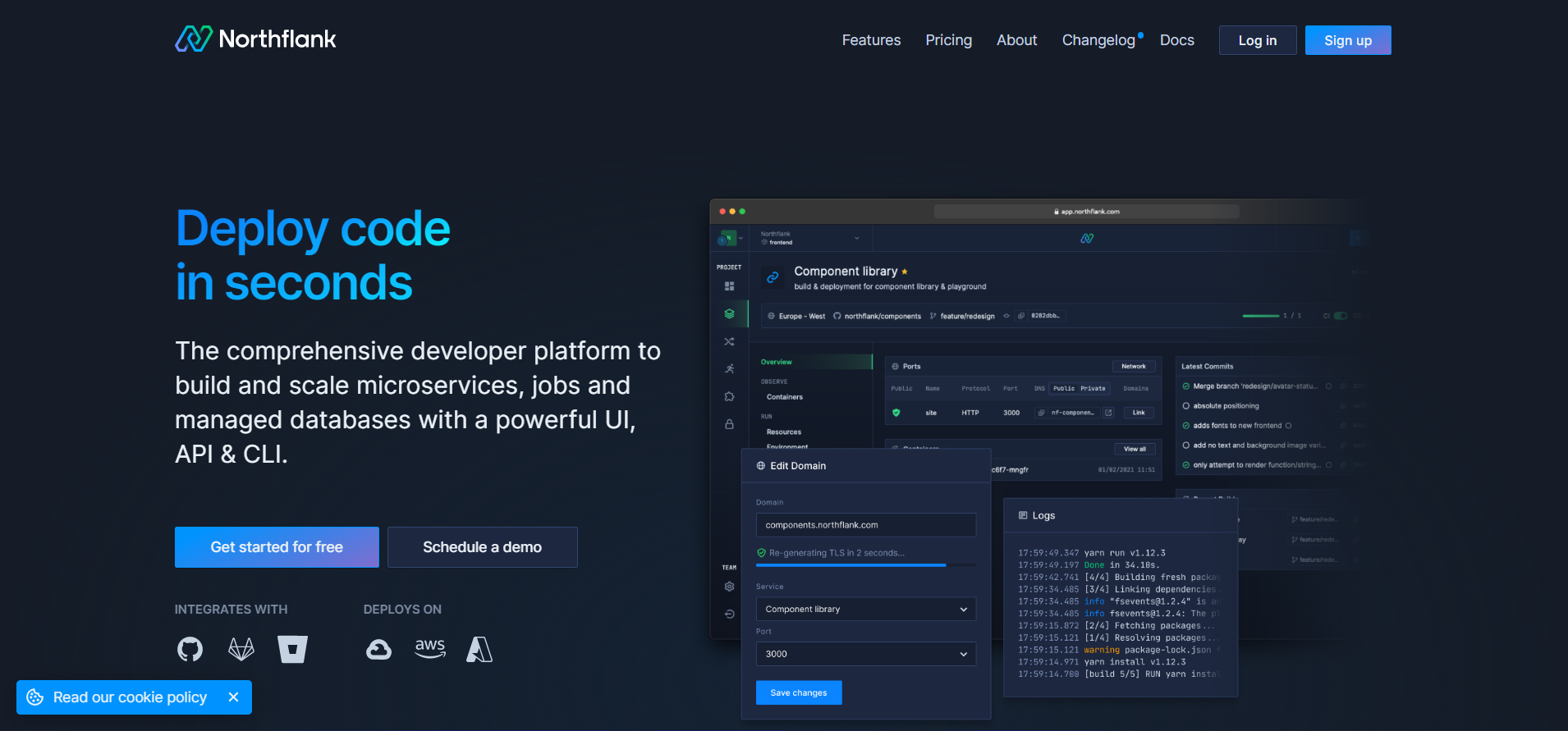
Task: Click the star next to Component library
Action: point(905,272)
